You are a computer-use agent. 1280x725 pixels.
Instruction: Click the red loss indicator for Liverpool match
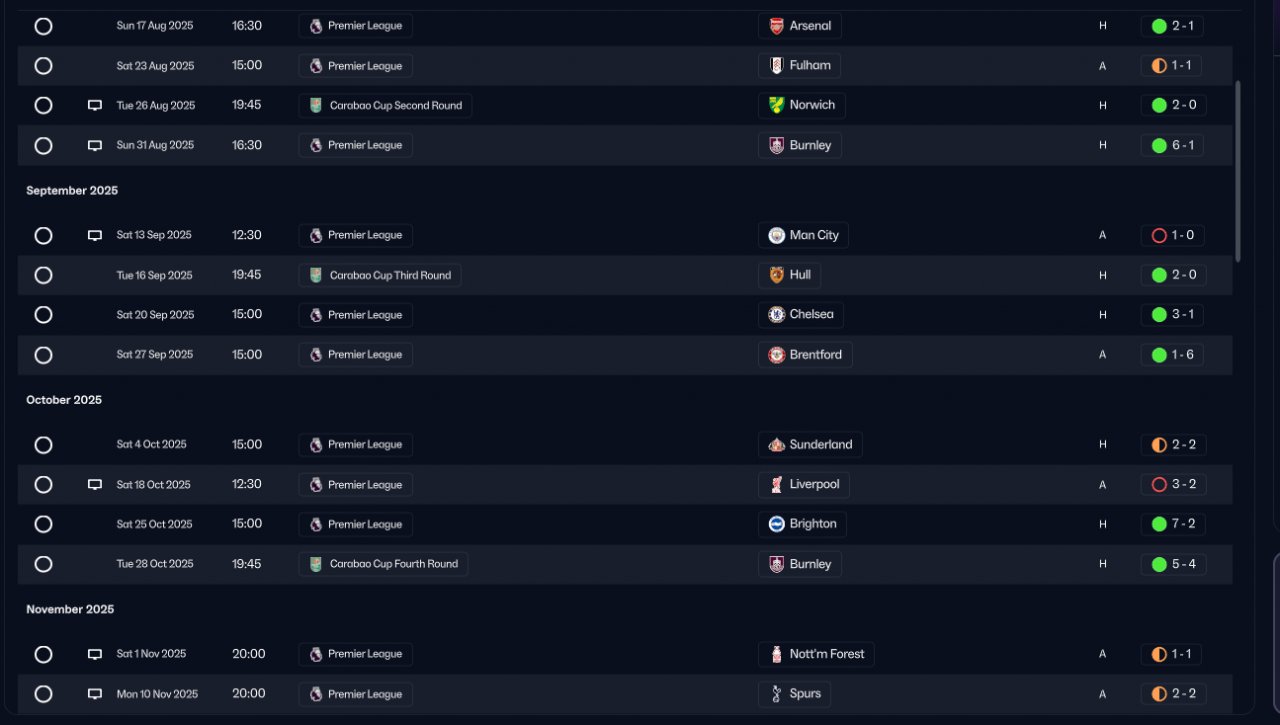1159,485
